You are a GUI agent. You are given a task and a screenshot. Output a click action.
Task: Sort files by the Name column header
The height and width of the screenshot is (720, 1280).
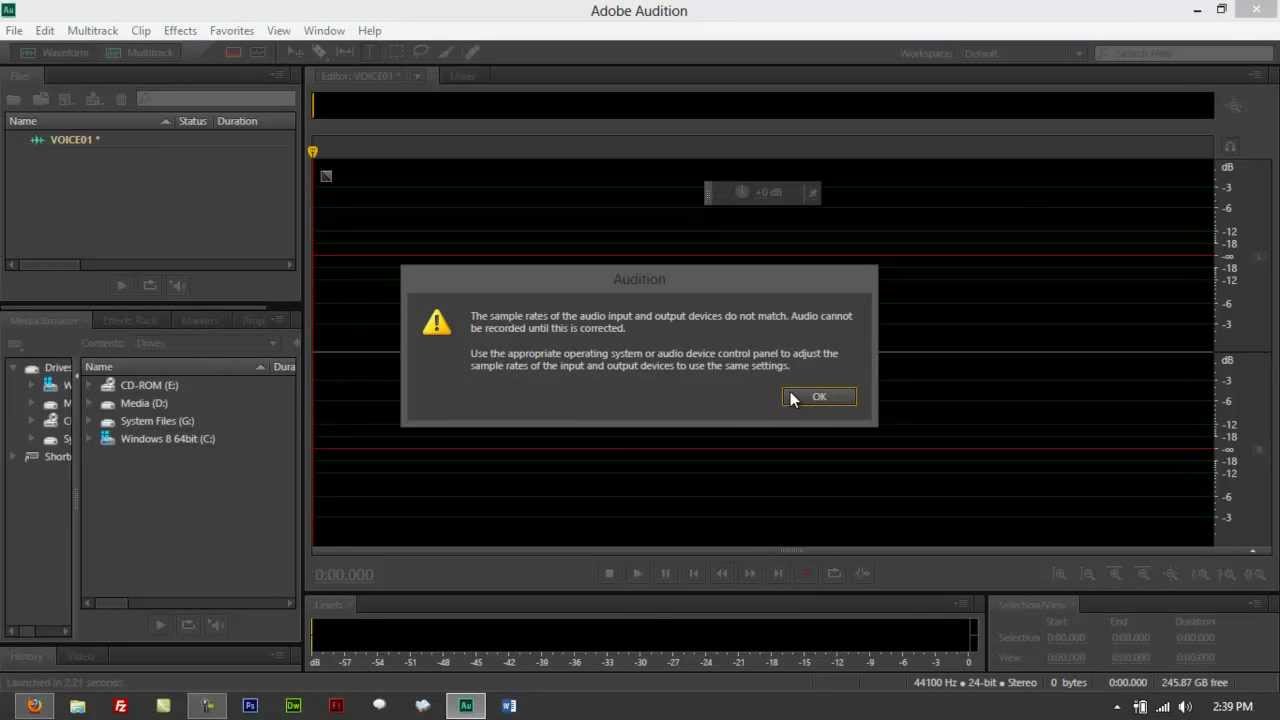(89, 121)
